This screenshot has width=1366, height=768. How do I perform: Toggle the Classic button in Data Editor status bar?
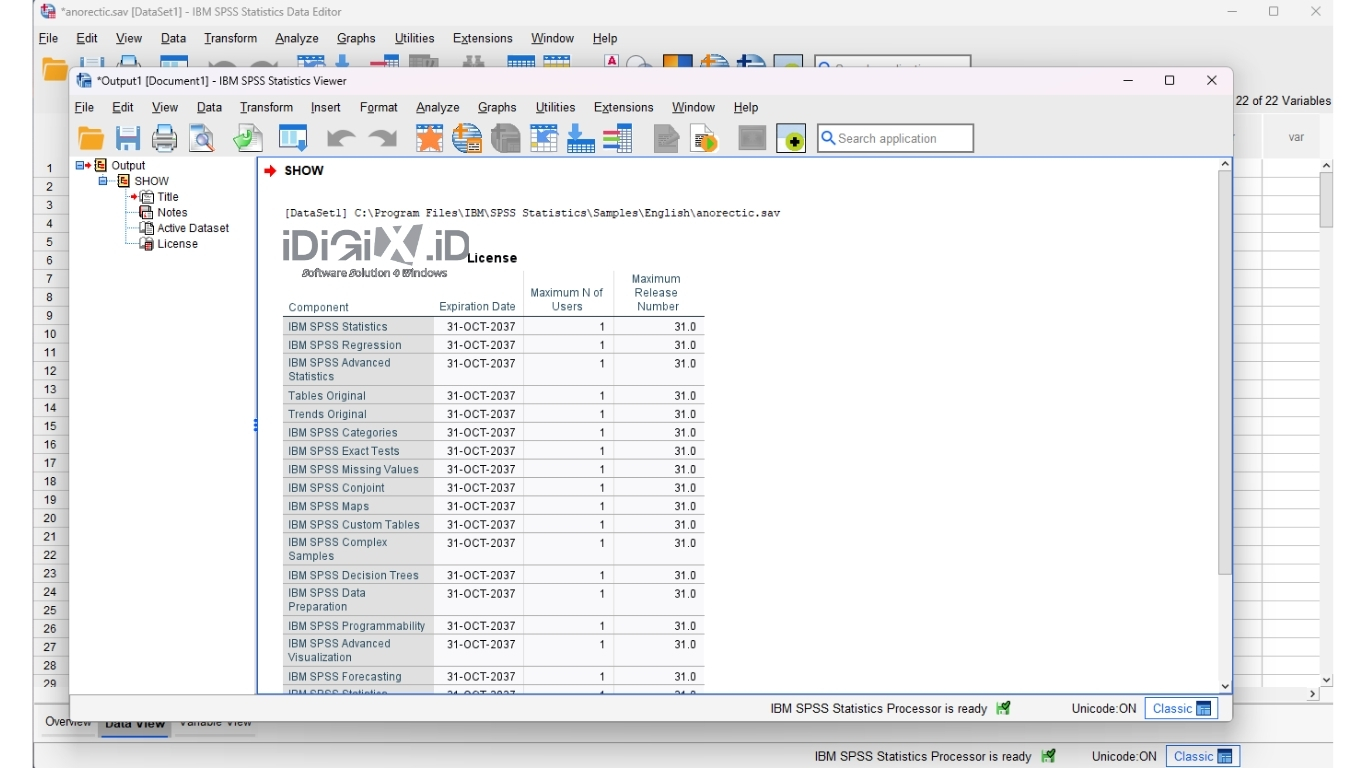(1203, 756)
